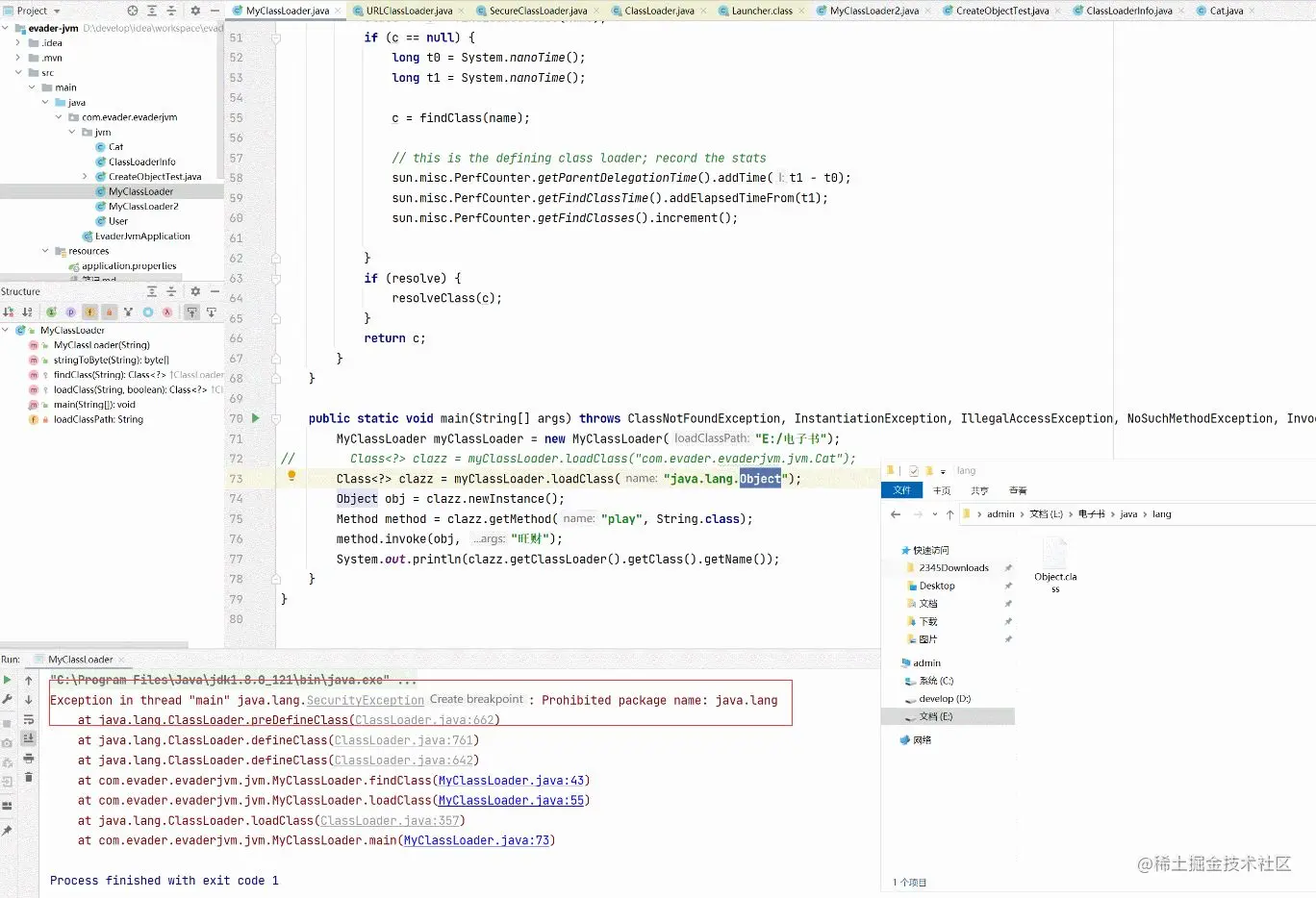Toggle autoscroll to source in Structure

(x=191, y=312)
